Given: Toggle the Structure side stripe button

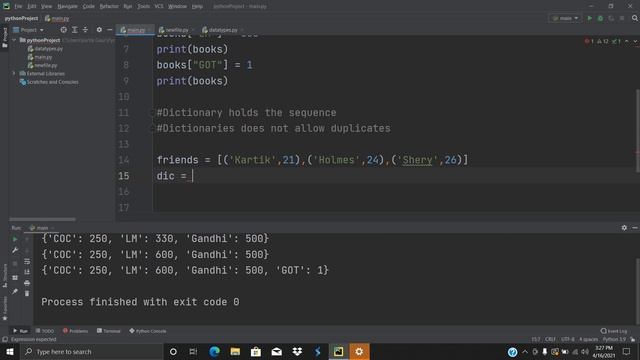Looking at the screenshot, I should point(4,276).
